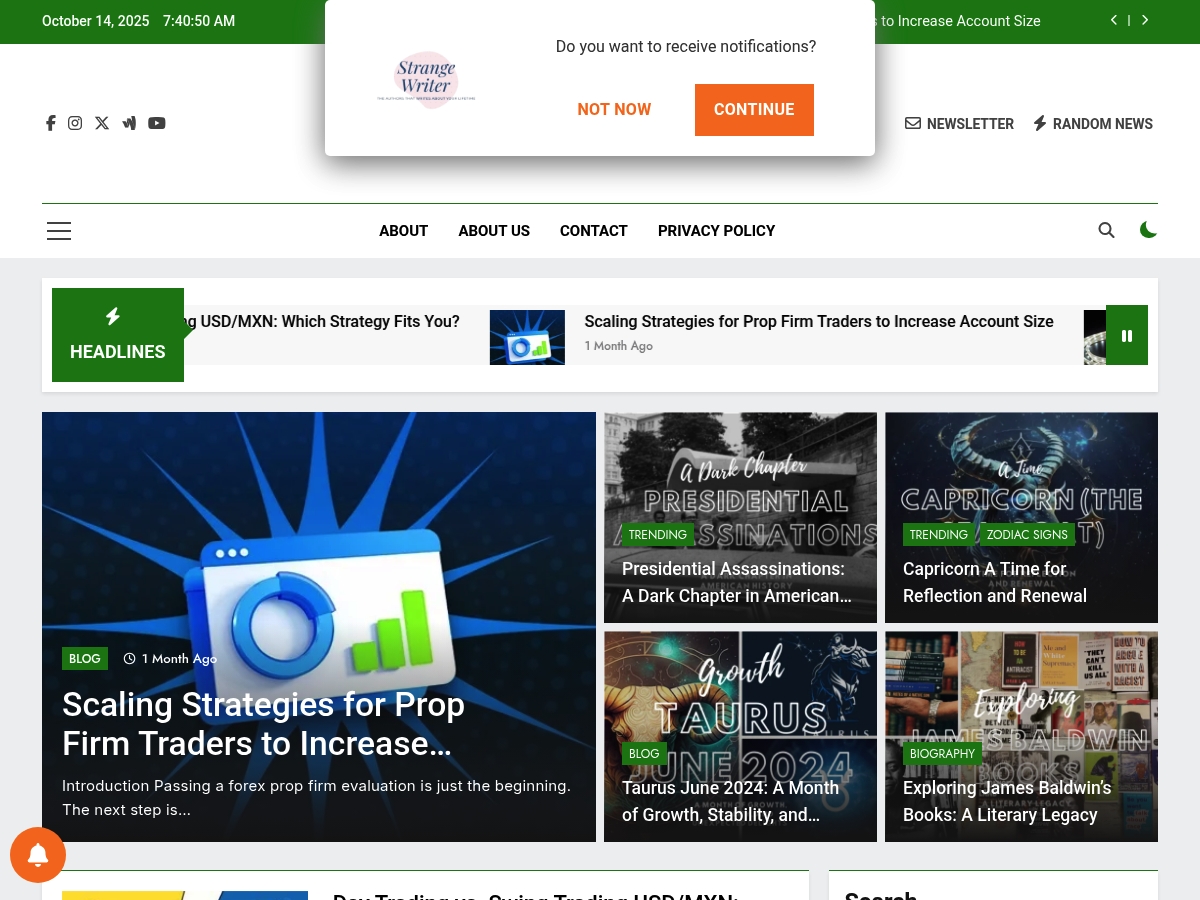
Task: Go to the previous top ticker item
Action: 1114,20
